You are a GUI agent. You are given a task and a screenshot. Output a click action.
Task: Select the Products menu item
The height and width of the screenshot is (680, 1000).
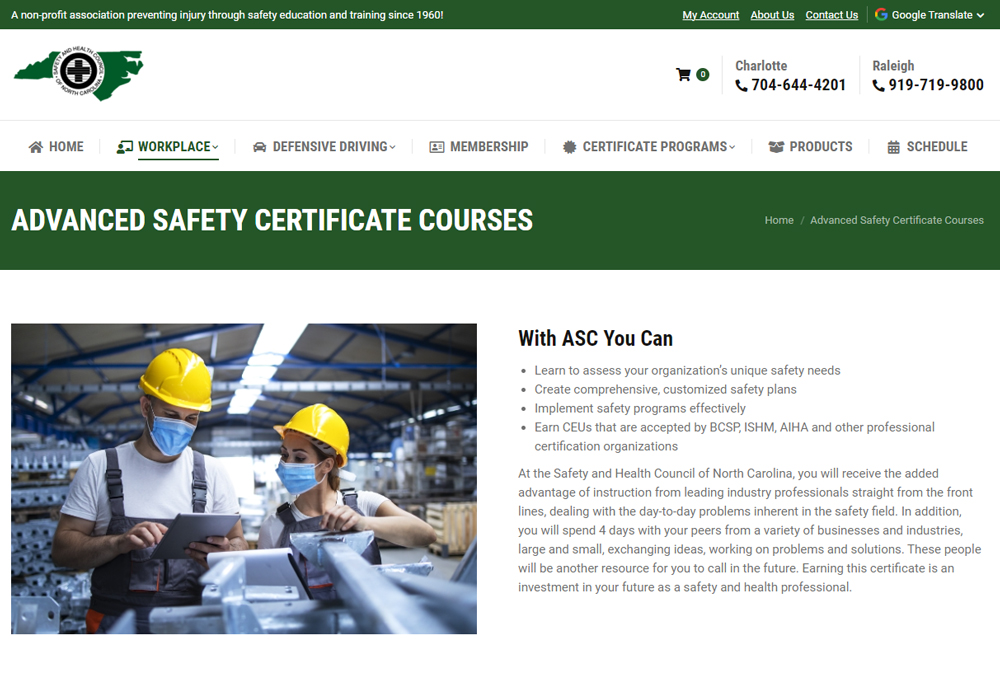coord(822,146)
